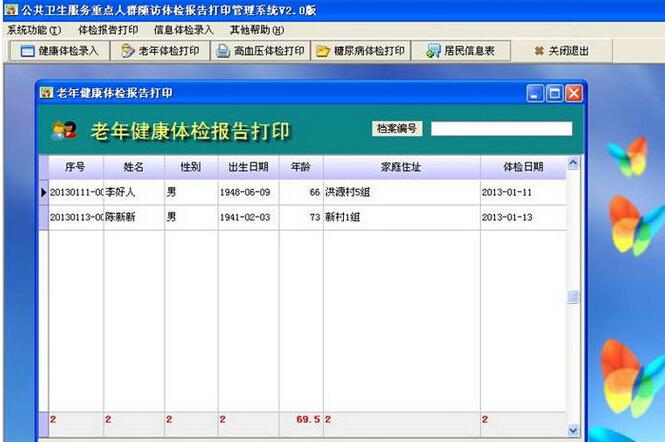
Task: Click the main application title bar icon
Action: (11, 10)
